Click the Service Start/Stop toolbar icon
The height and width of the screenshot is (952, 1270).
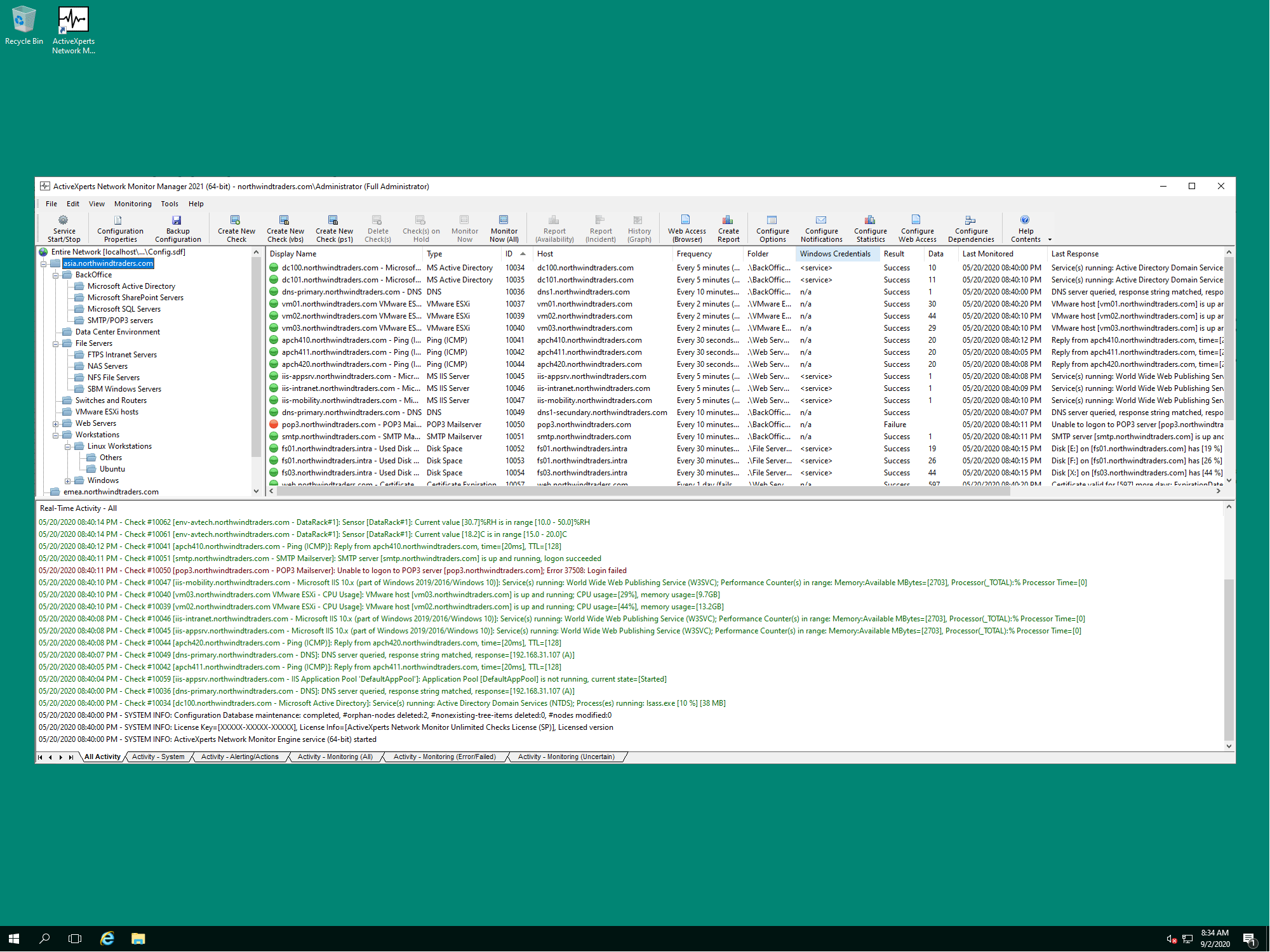coord(63,228)
